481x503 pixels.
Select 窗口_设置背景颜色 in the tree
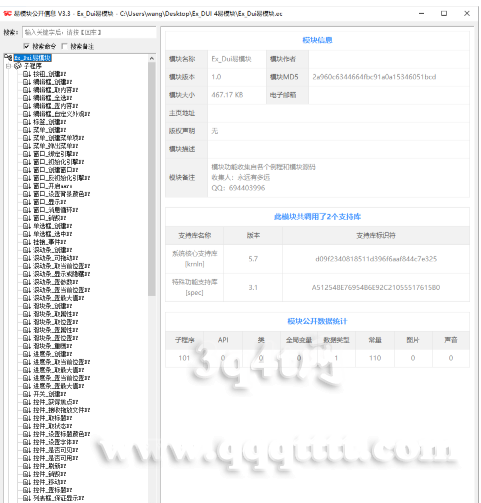click(x=62, y=194)
